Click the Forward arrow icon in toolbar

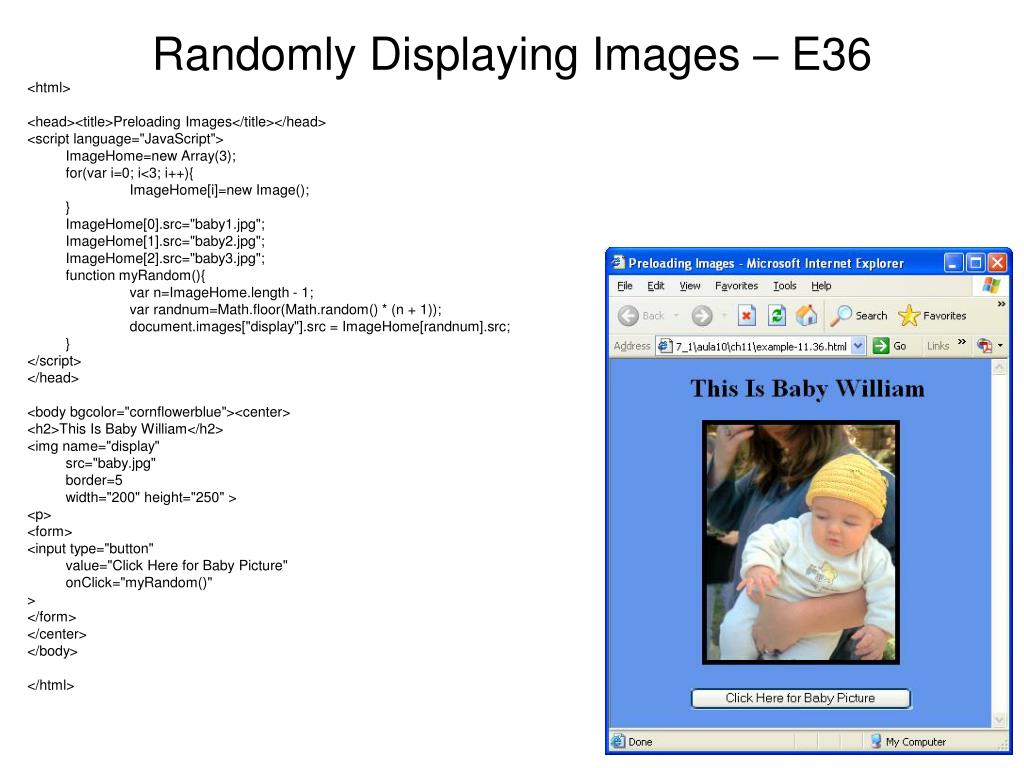pyautogui.click(x=702, y=316)
